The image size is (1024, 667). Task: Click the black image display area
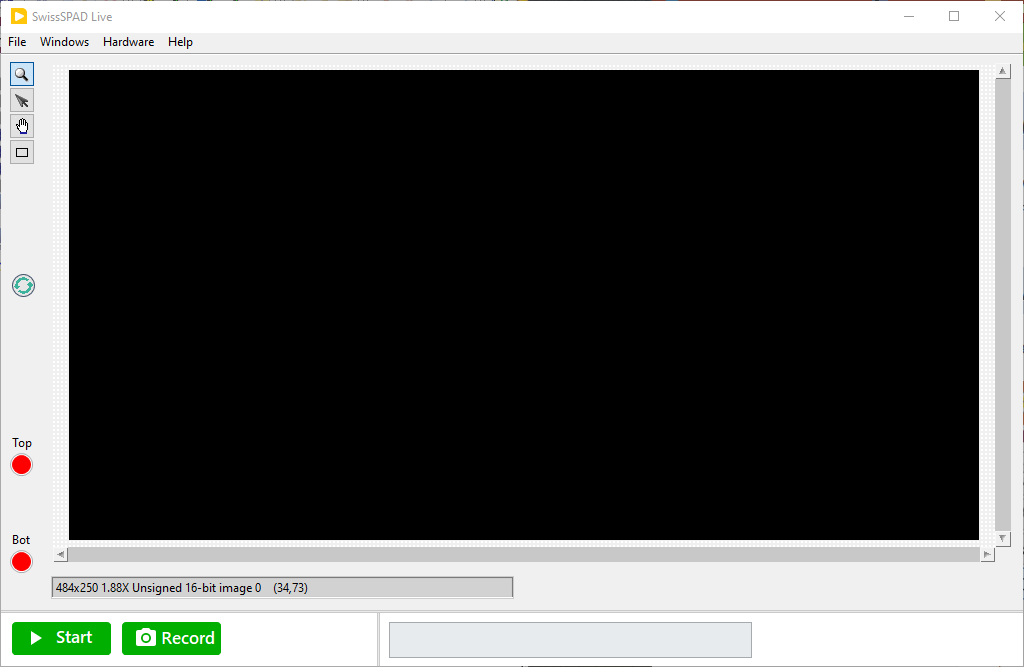pos(524,305)
